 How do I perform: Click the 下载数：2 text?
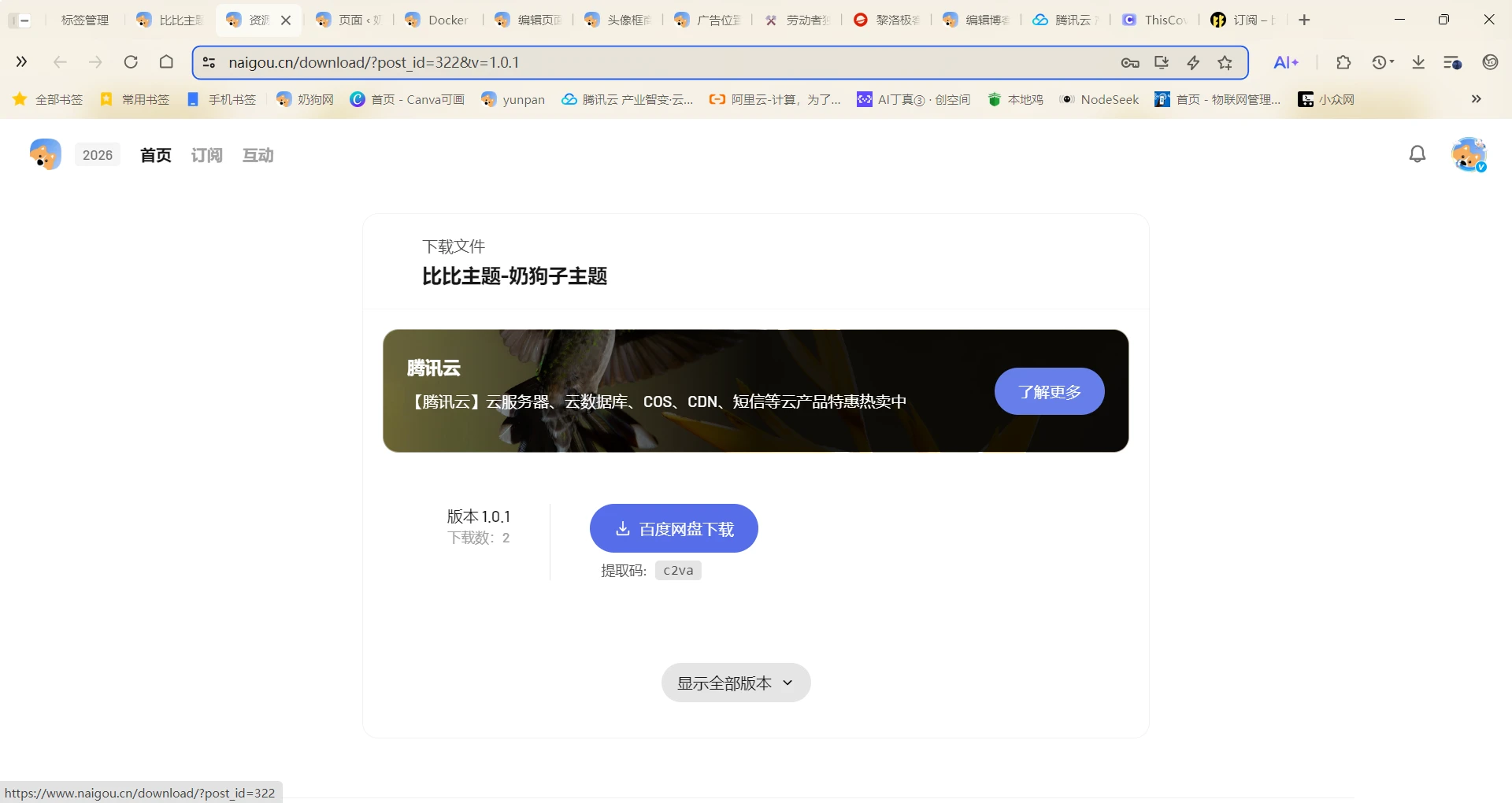(479, 538)
